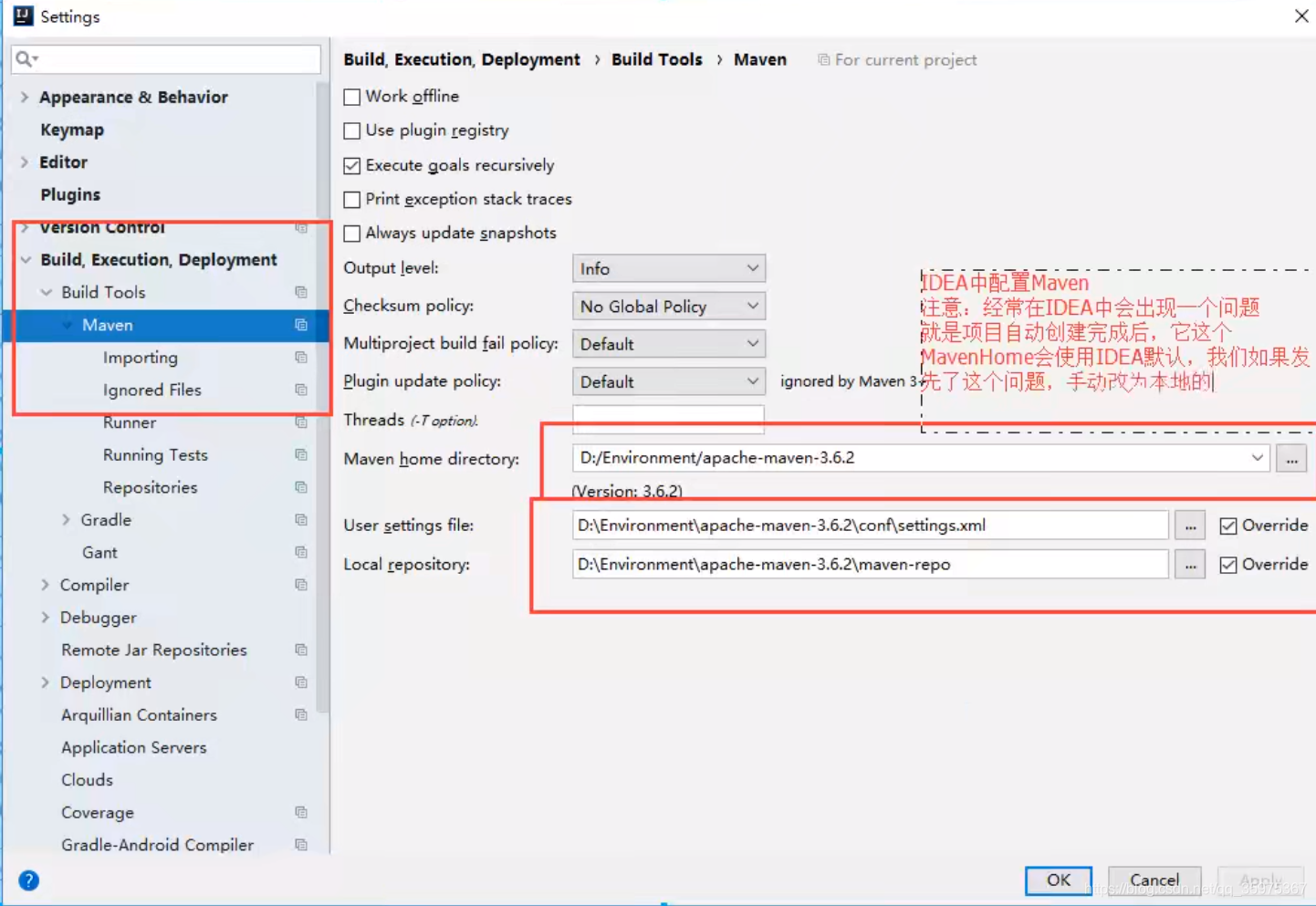Expand Deployment node arrow

tap(46, 682)
